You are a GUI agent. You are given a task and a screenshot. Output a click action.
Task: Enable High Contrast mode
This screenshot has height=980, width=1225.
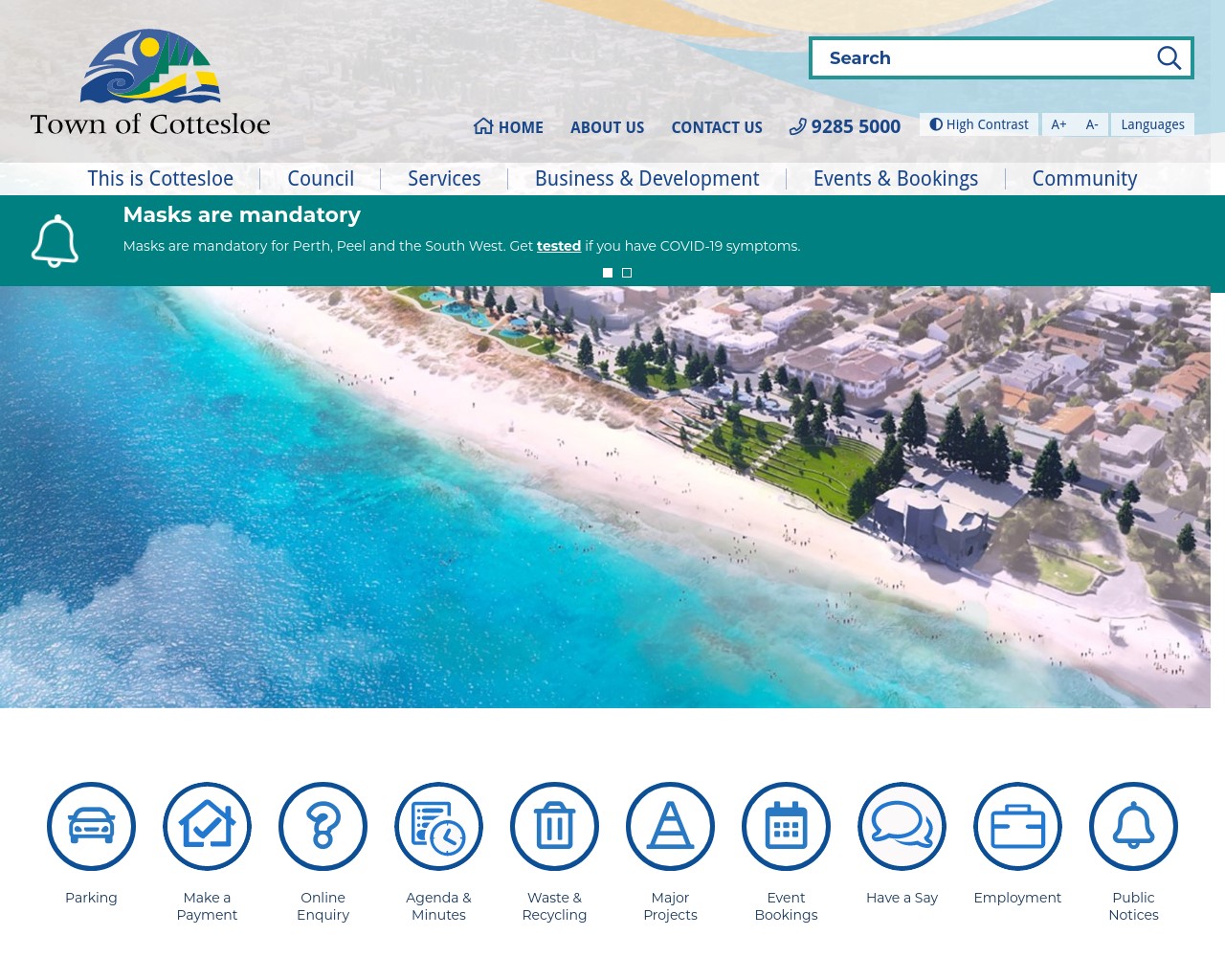[978, 123]
